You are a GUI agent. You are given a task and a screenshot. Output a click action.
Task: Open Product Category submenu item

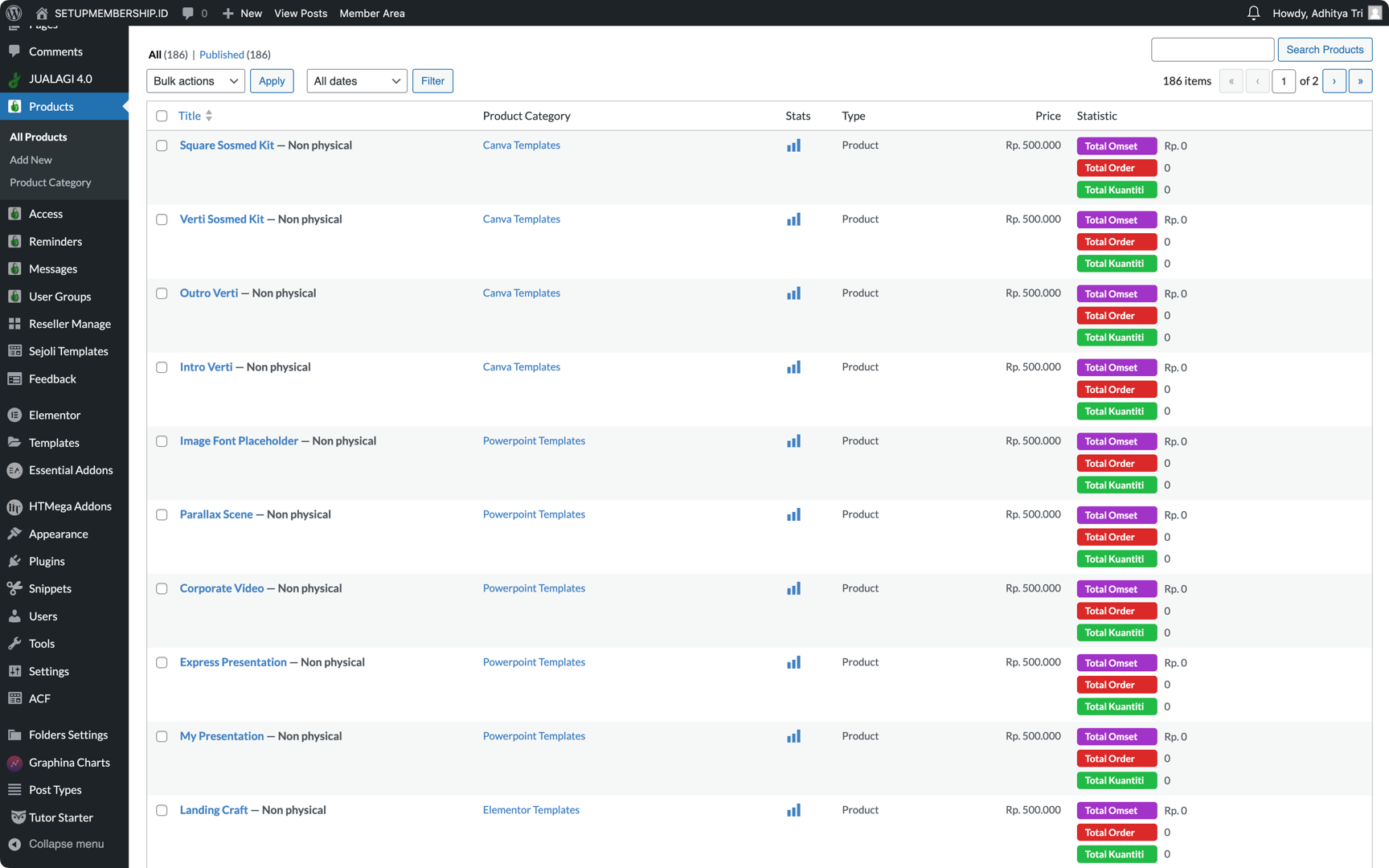[x=51, y=182]
